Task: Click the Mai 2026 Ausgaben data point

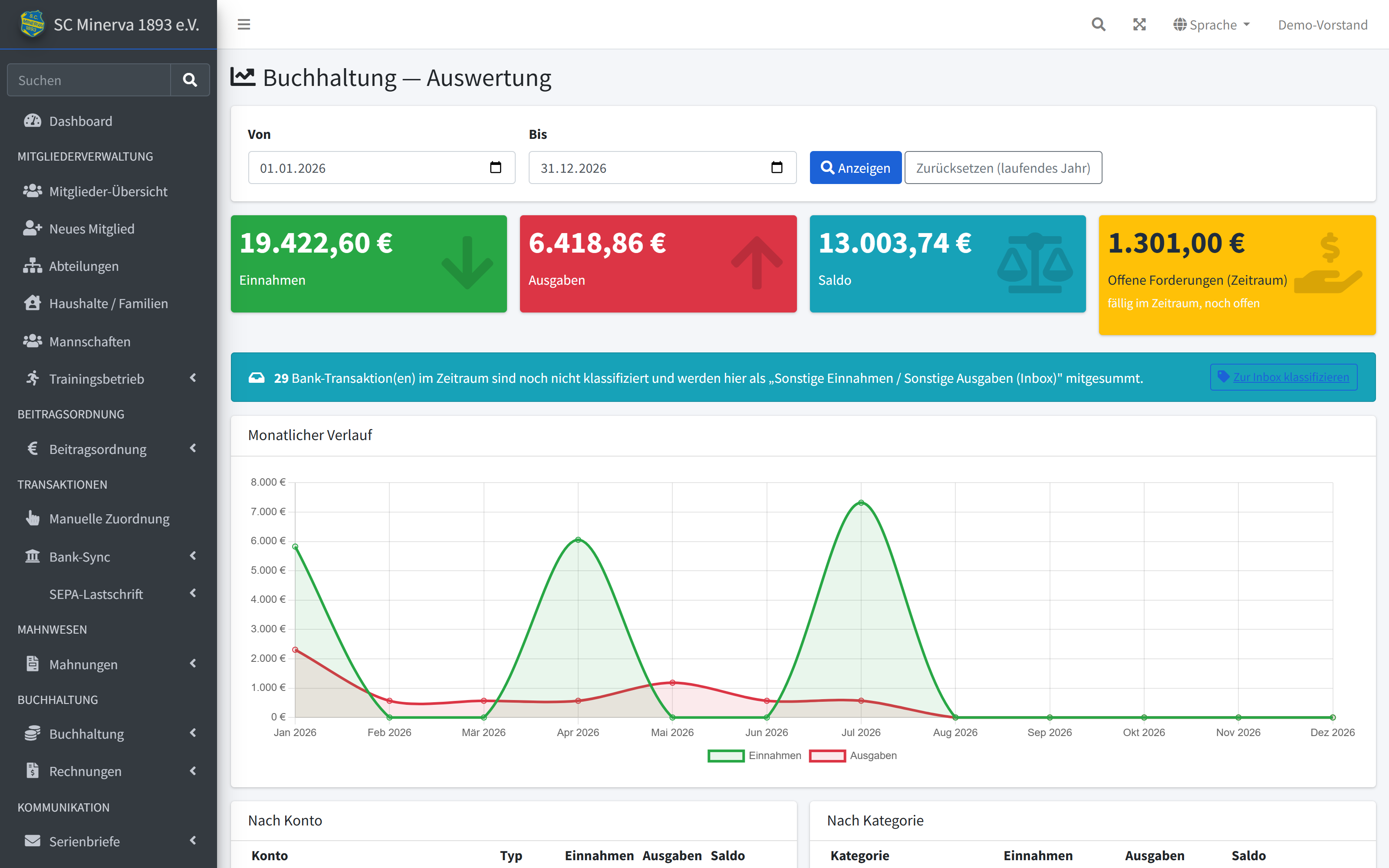Action: pos(672,683)
